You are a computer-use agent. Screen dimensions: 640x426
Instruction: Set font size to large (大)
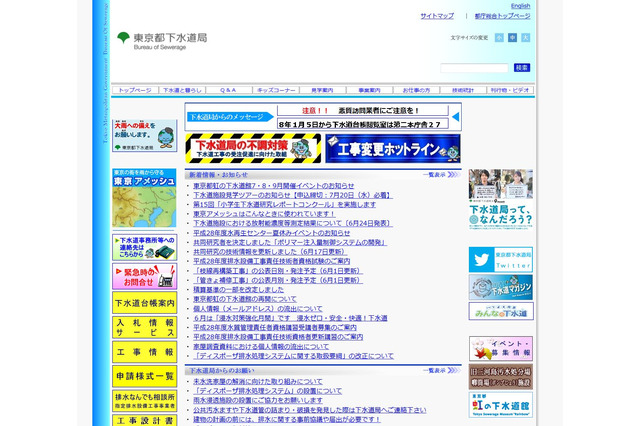(x=525, y=38)
